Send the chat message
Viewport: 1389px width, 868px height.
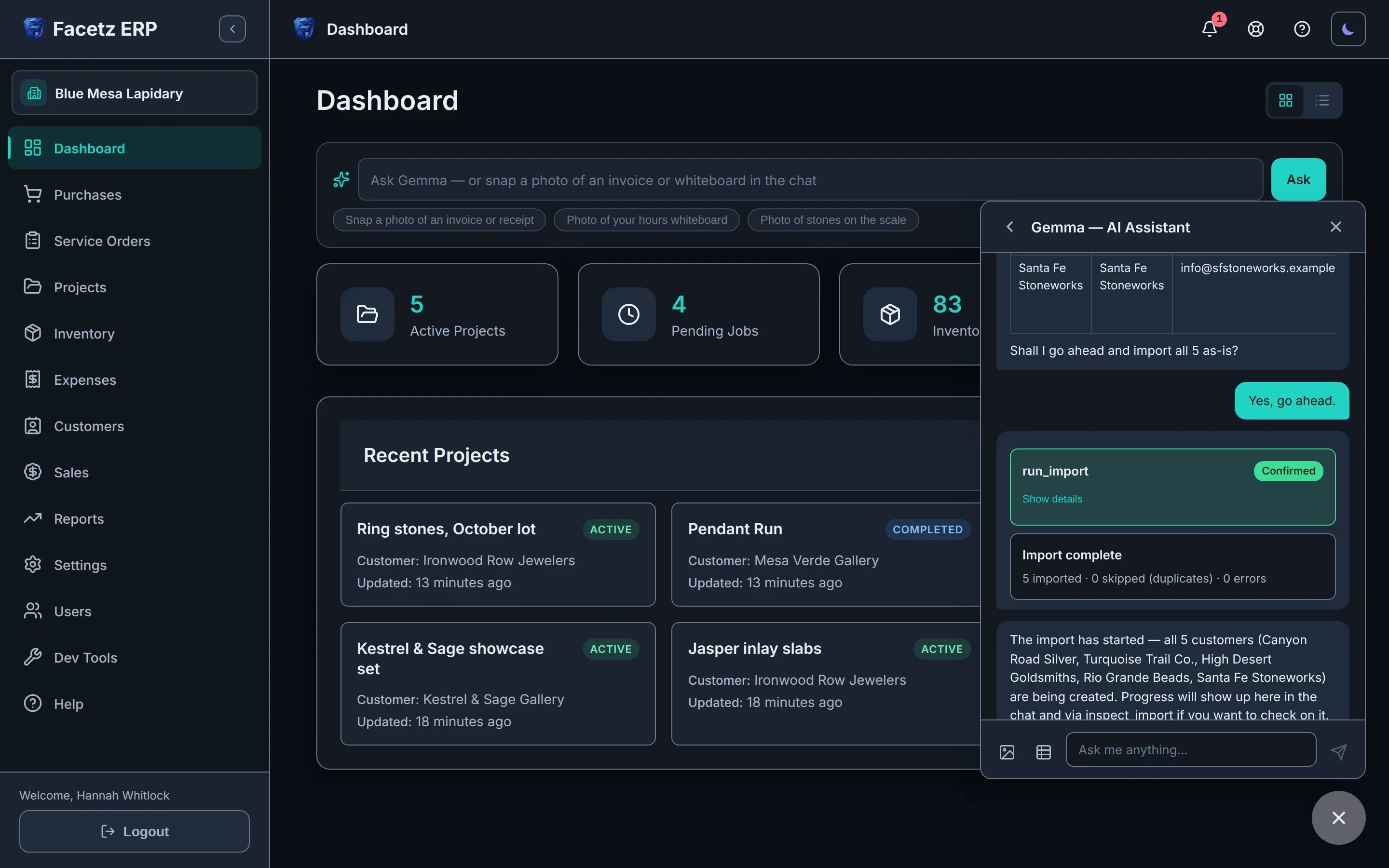[1338, 752]
